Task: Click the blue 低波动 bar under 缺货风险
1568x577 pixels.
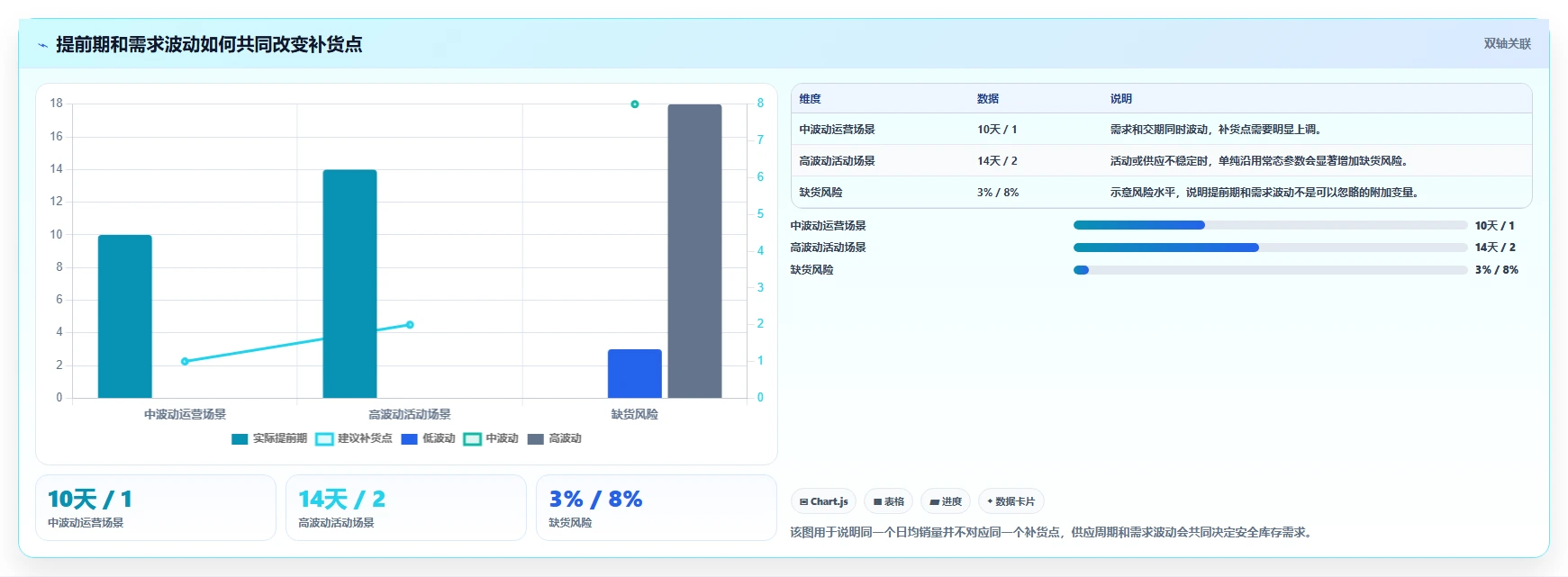Action: [635, 374]
